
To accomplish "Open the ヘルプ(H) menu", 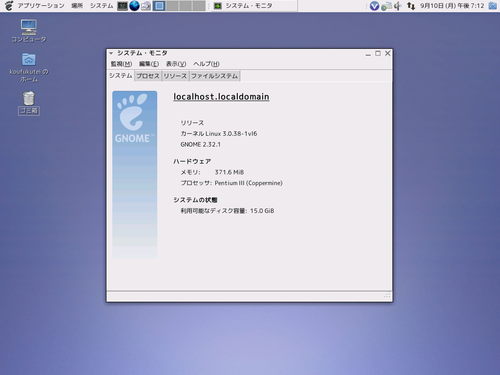I will tap(206, 64).
